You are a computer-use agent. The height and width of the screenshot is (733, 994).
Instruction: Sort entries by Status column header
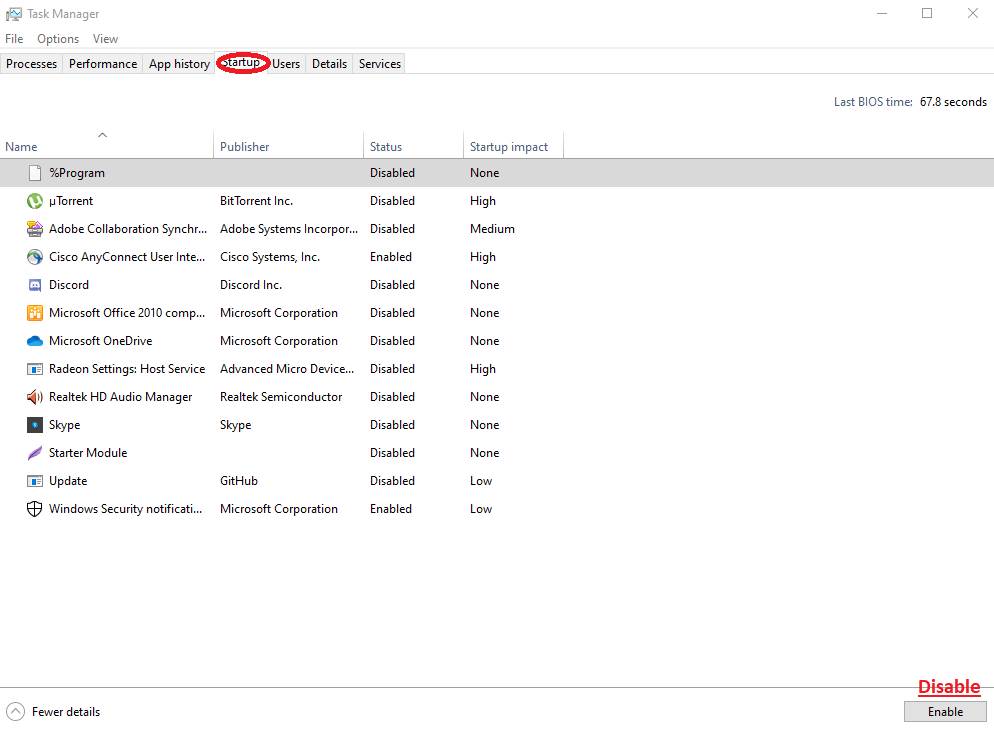coord(386,147)
